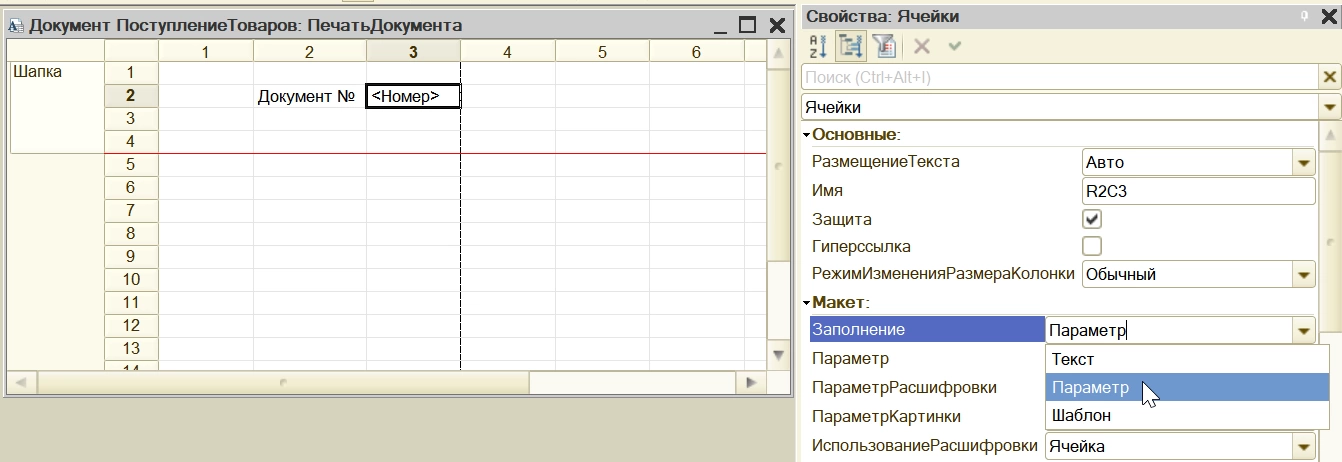The width and height of the screenshot is (1342, 462).
Task: Select column header 2
Action: tap(310, 51)
